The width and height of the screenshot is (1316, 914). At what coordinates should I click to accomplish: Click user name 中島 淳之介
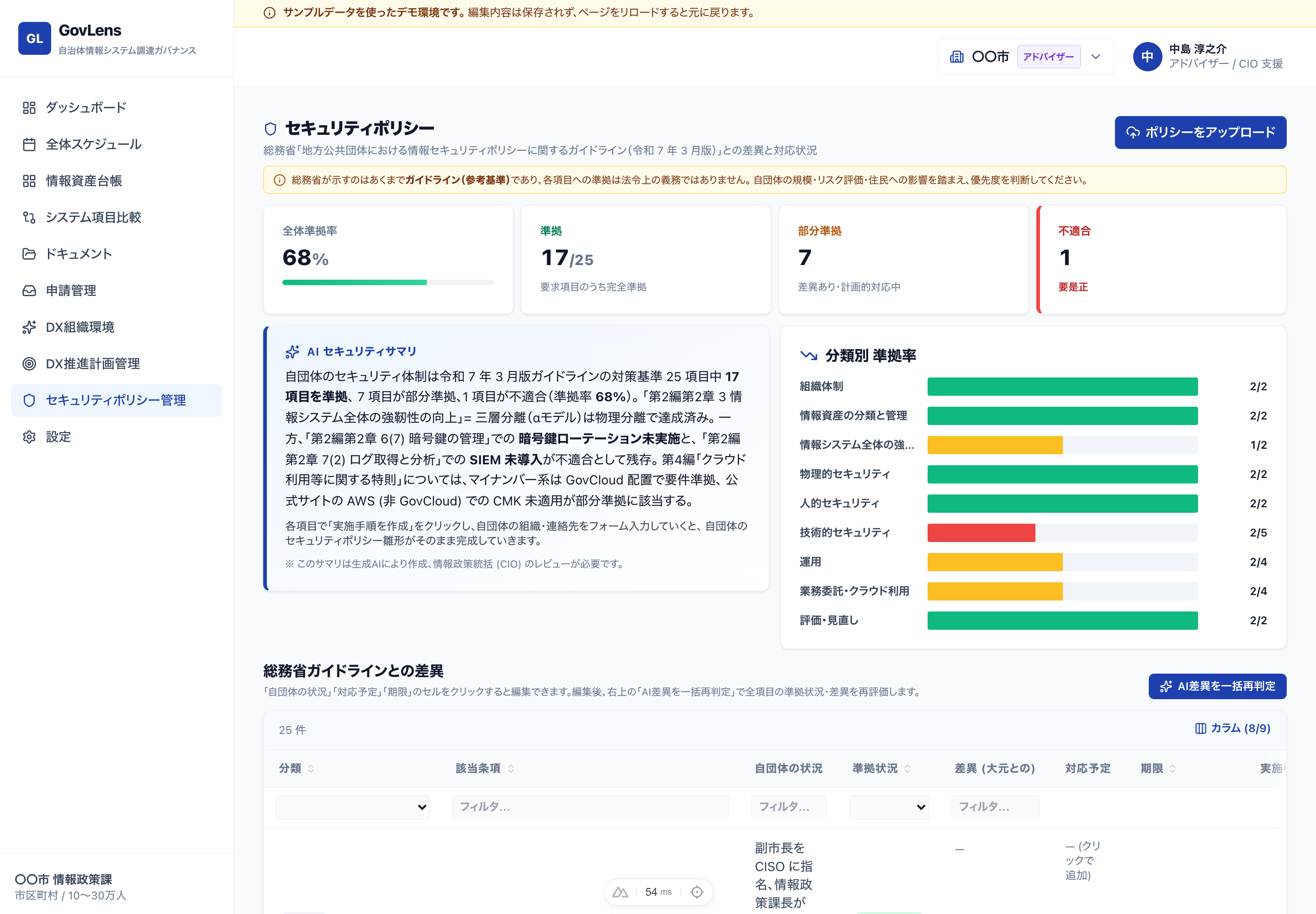point(1198,49)
